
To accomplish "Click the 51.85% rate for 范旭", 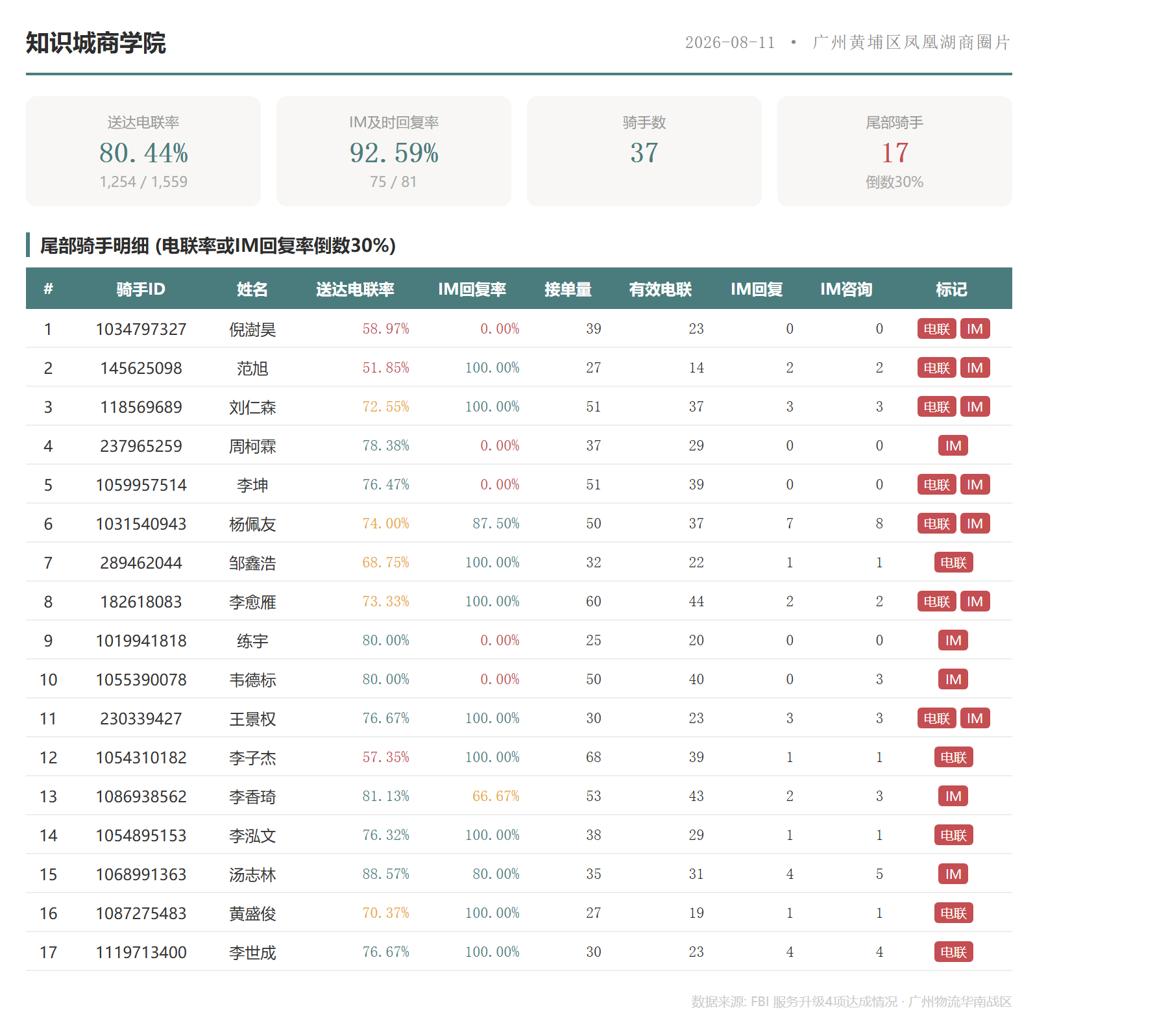I will [x=385, y=367].
